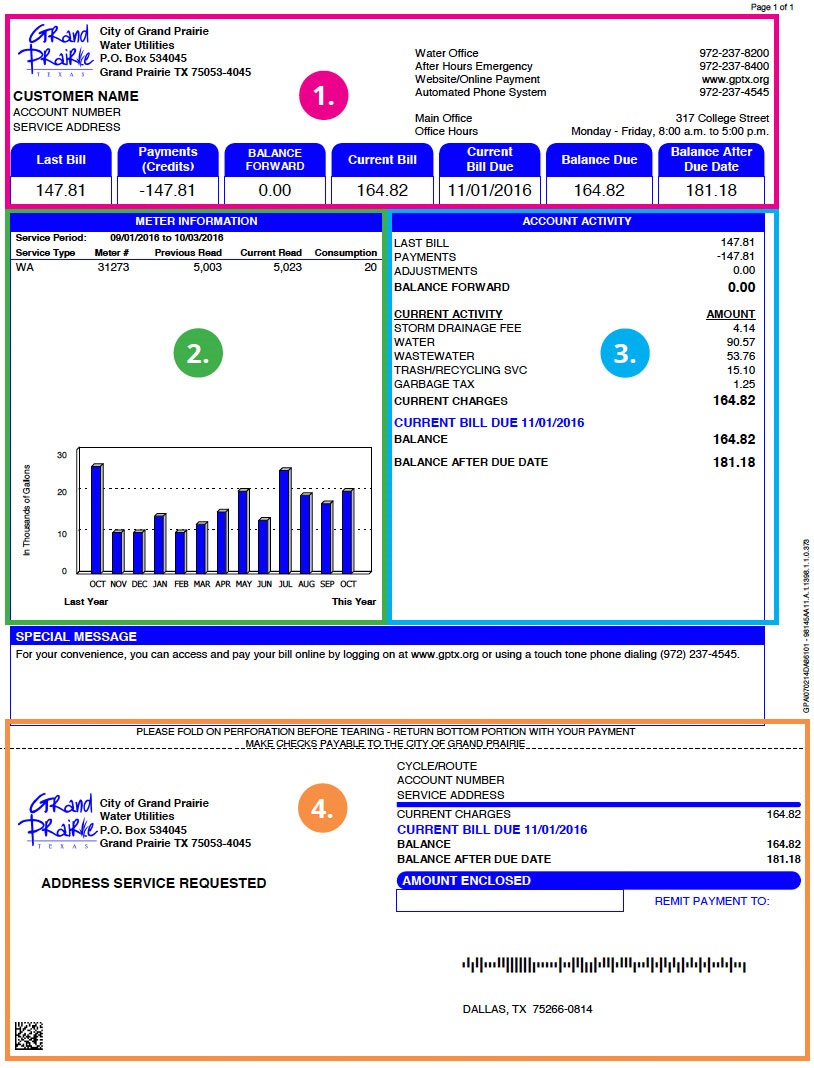Click the www.gptx.org website in the contact list
The width and height of the screenshot is (814, 1068).
[x=735, y=79]
